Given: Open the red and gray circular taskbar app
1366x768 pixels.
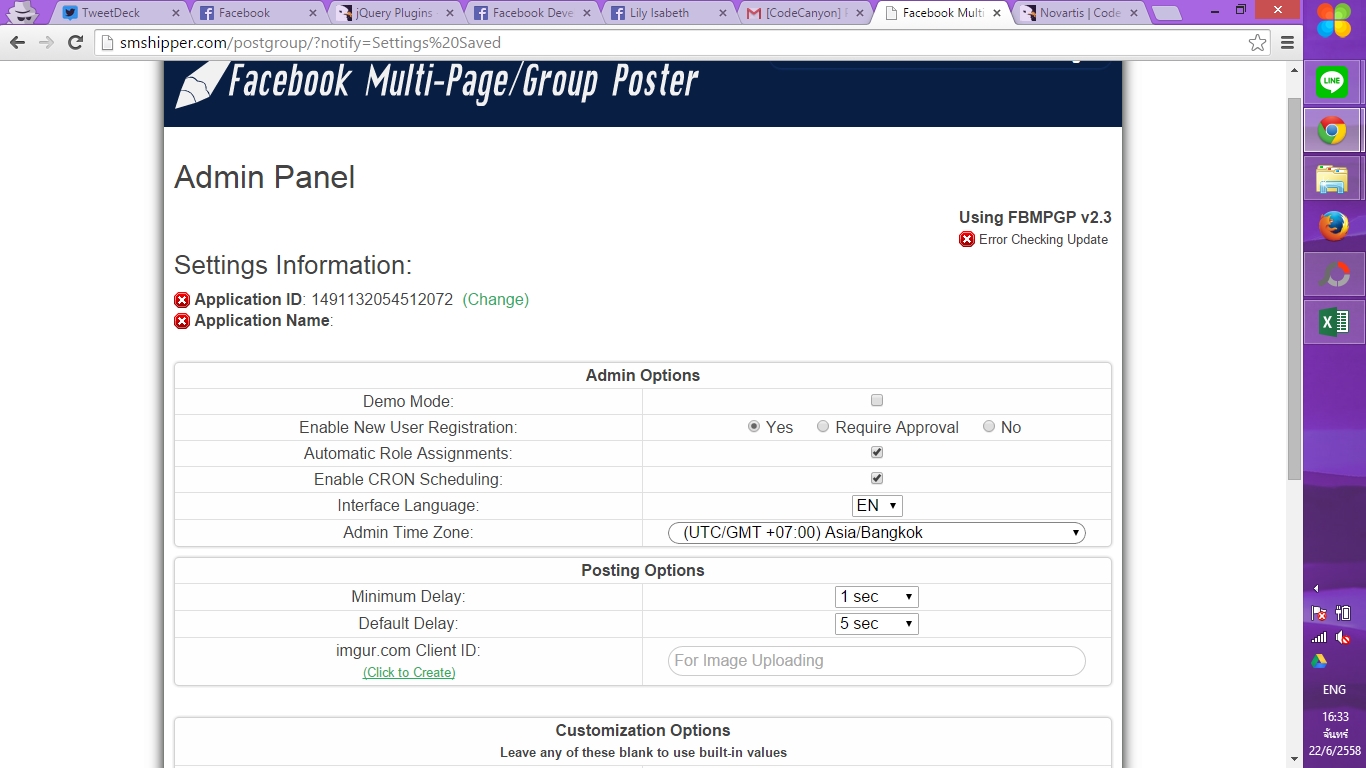Looking at the screenshot, I should click(1332, 274).
